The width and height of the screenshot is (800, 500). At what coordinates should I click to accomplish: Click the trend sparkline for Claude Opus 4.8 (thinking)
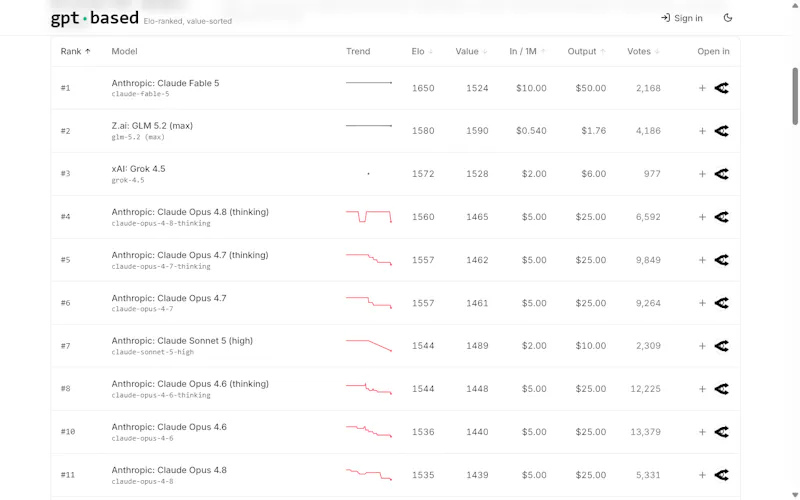pos(369,216)
